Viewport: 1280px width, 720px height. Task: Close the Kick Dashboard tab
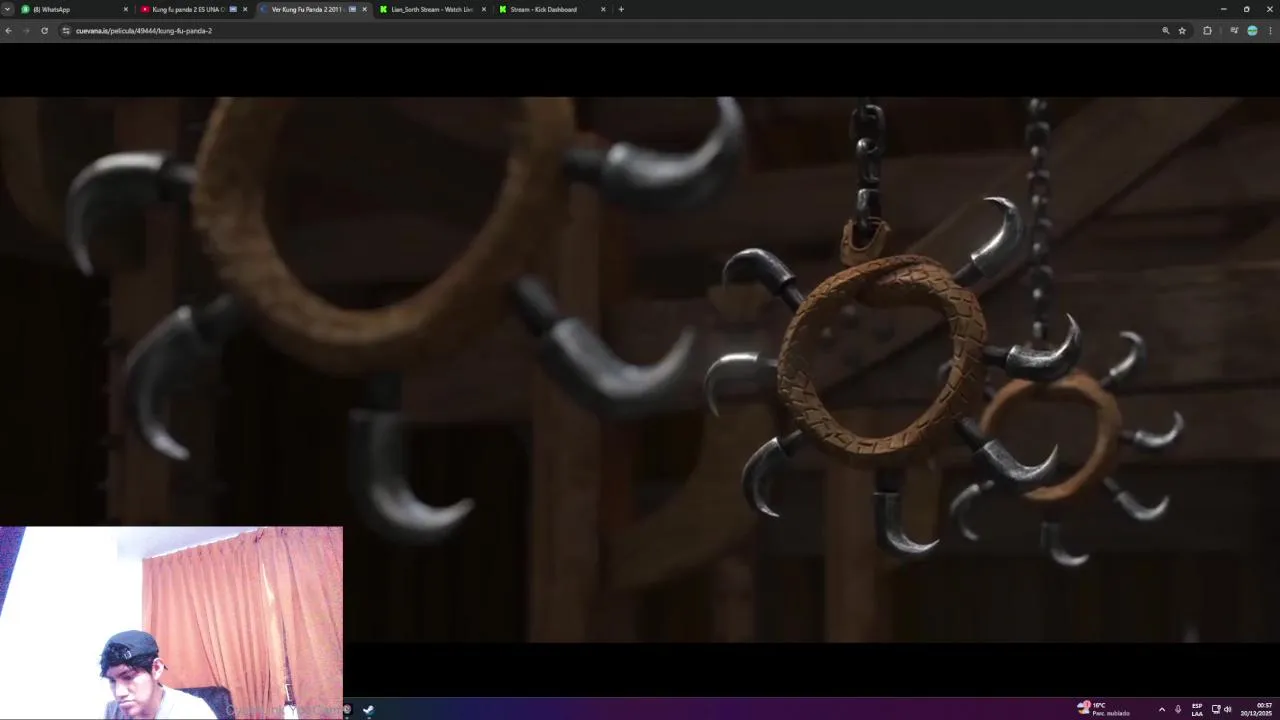click(603, 9)
